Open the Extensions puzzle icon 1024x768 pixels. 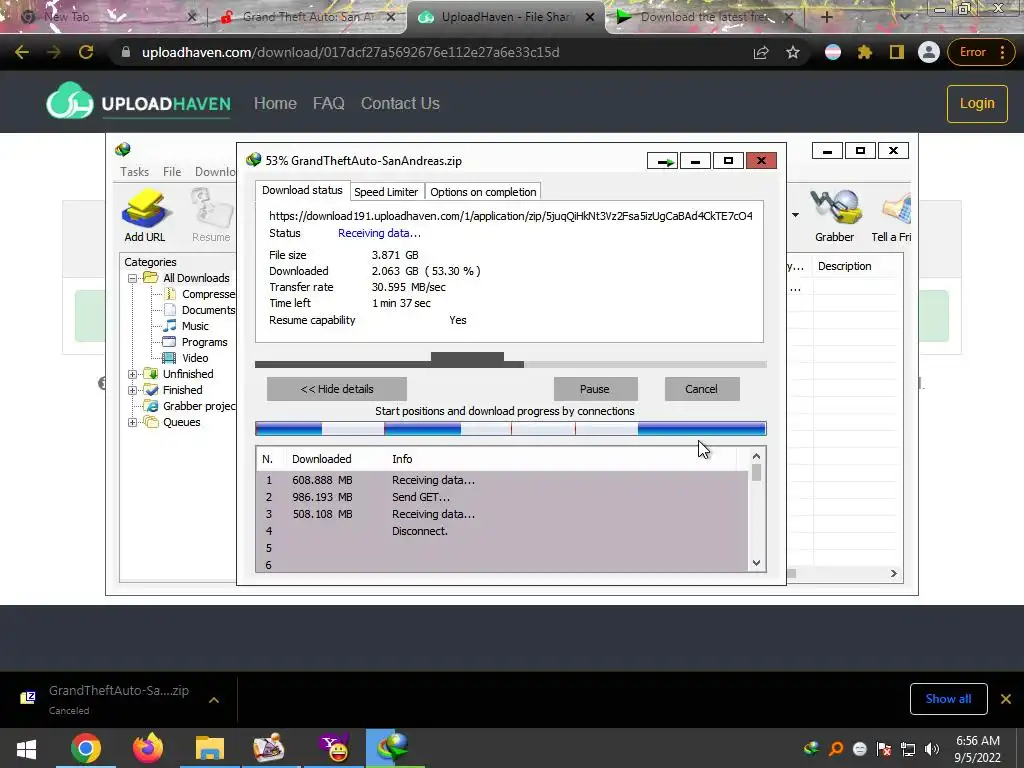point(865,52)
